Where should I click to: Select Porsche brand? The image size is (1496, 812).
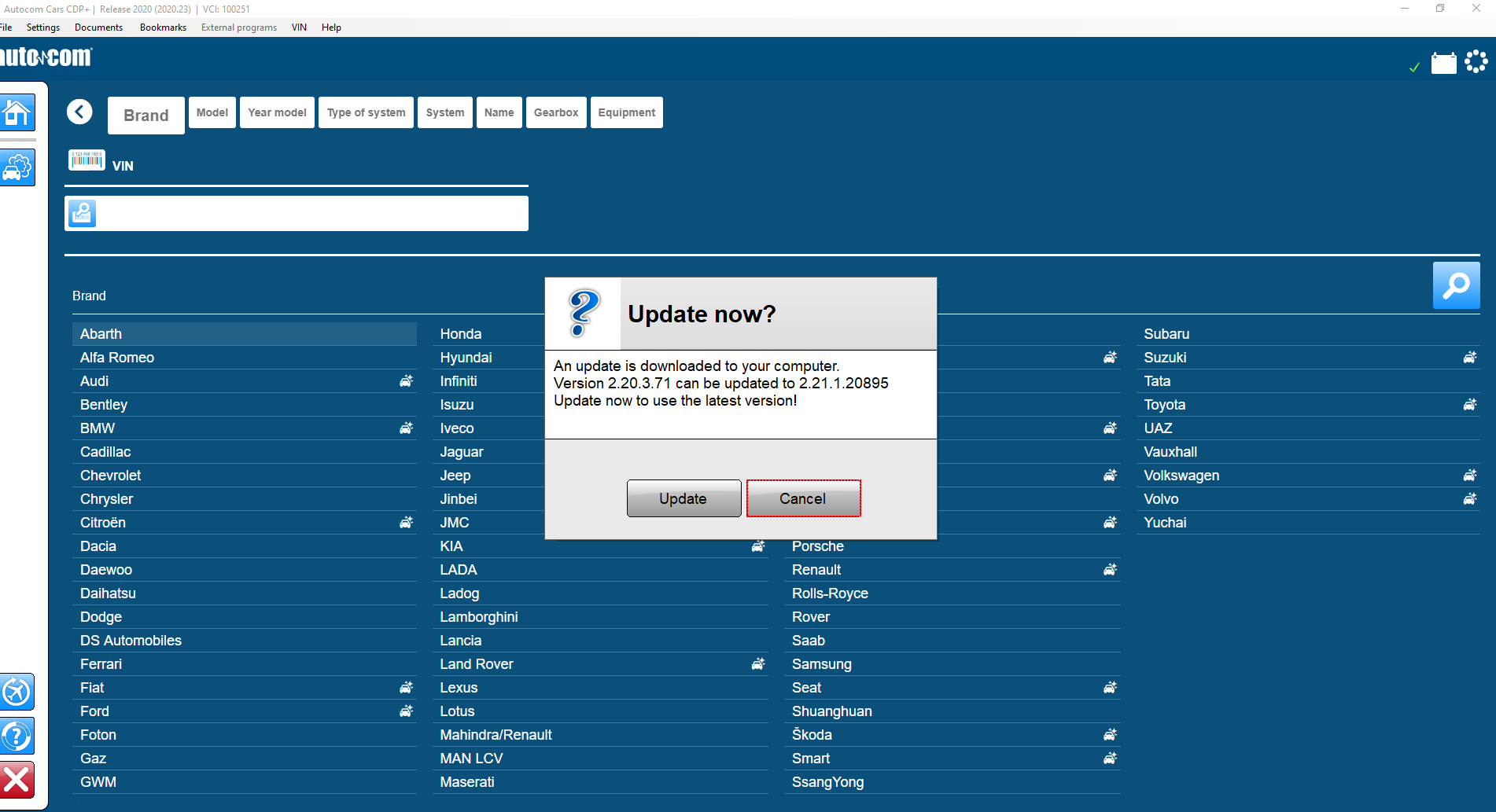(x=953, y=547)
